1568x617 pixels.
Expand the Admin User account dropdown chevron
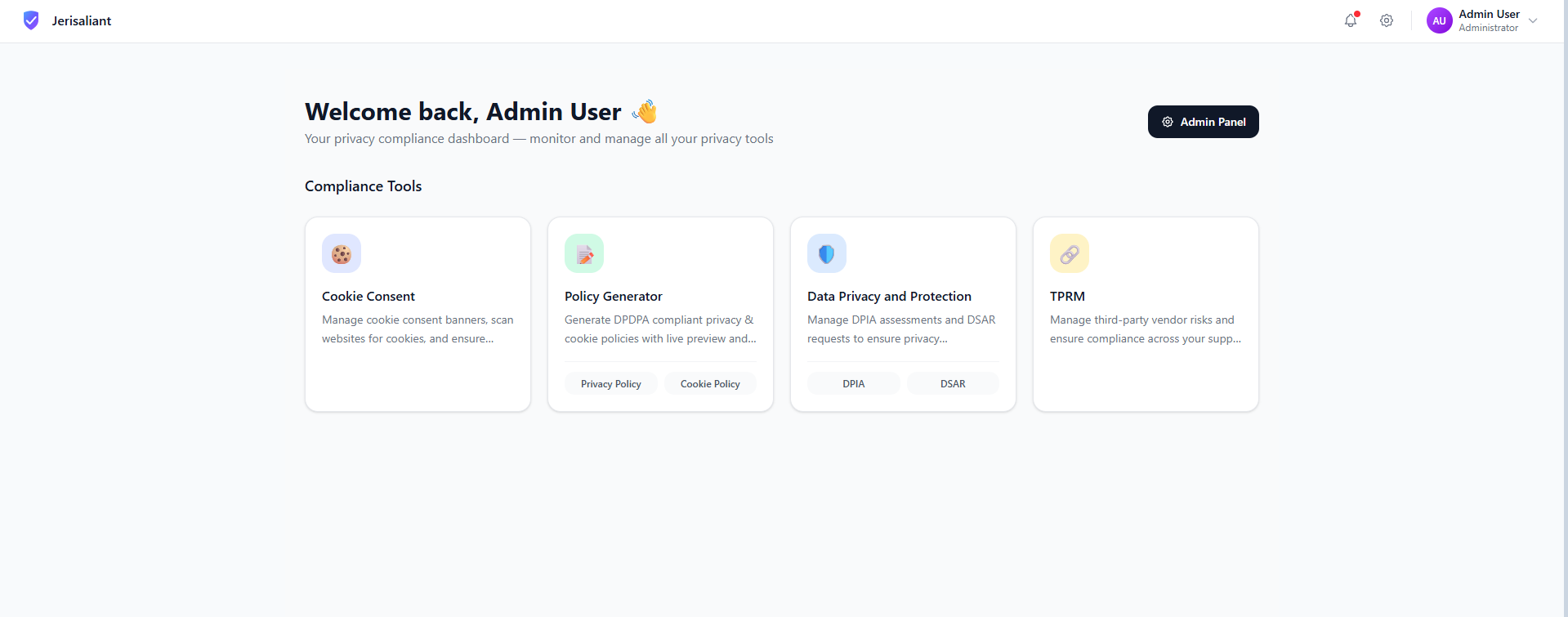[1533, 20]
